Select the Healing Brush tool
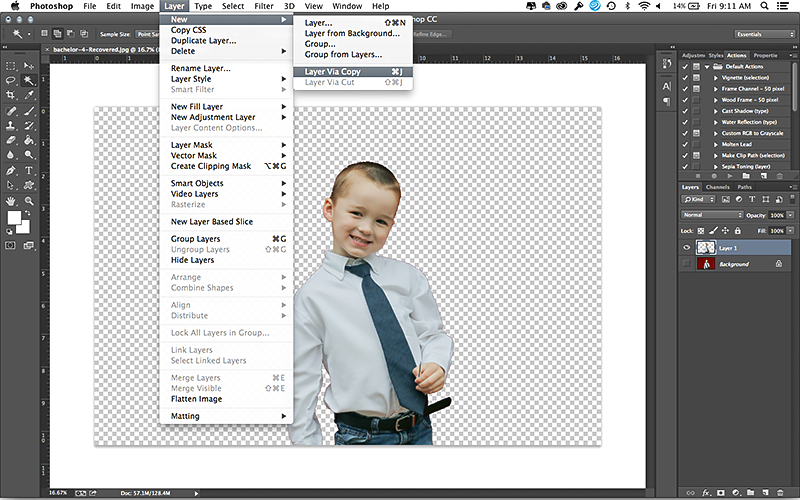Image resolution: width=800 pixels, height=500 pixels. click(x=10, y=111)
